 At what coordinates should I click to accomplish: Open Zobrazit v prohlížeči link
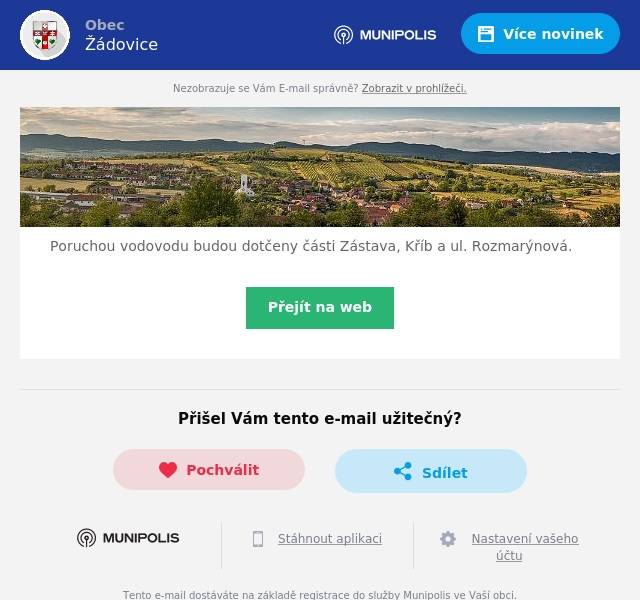pos(414,88)
